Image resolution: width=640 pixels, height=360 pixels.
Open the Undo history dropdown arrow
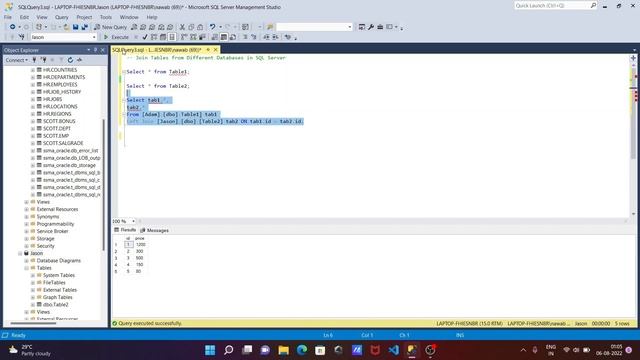(220, 27)
